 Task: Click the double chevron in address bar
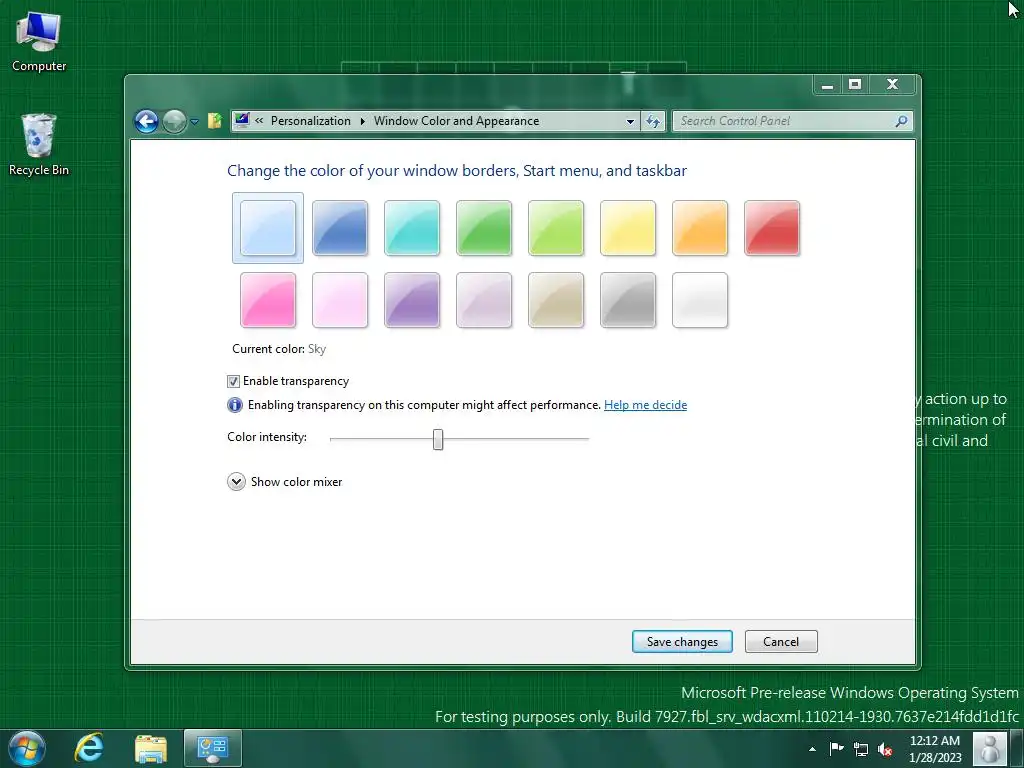point(259,121)
